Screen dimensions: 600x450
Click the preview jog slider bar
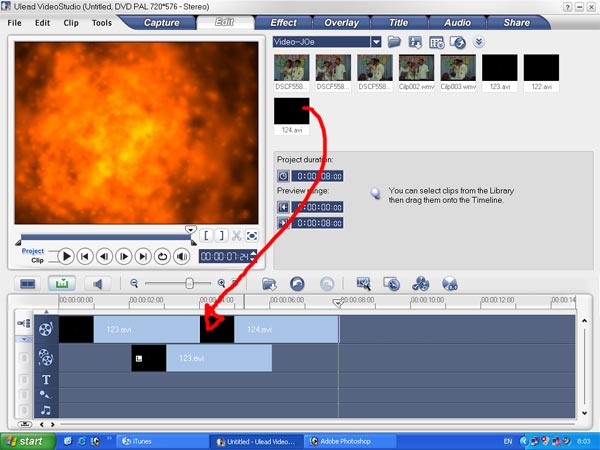[x=106, y=237]
